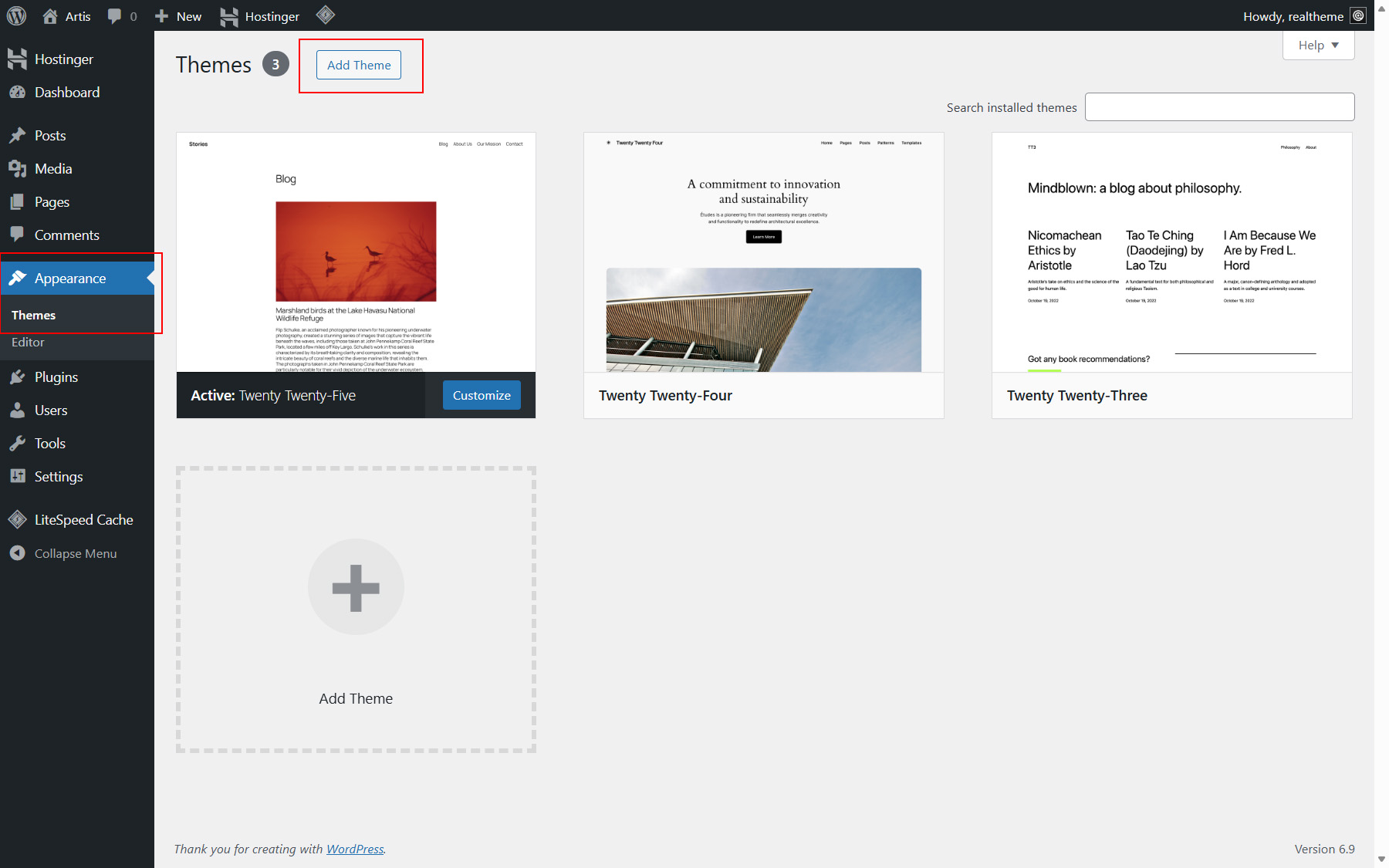The height and width of the screenshot is (868, 1389).
Task: Customize the active Twenty Twenty-Five theme
Action: click(x=482, y=396)
